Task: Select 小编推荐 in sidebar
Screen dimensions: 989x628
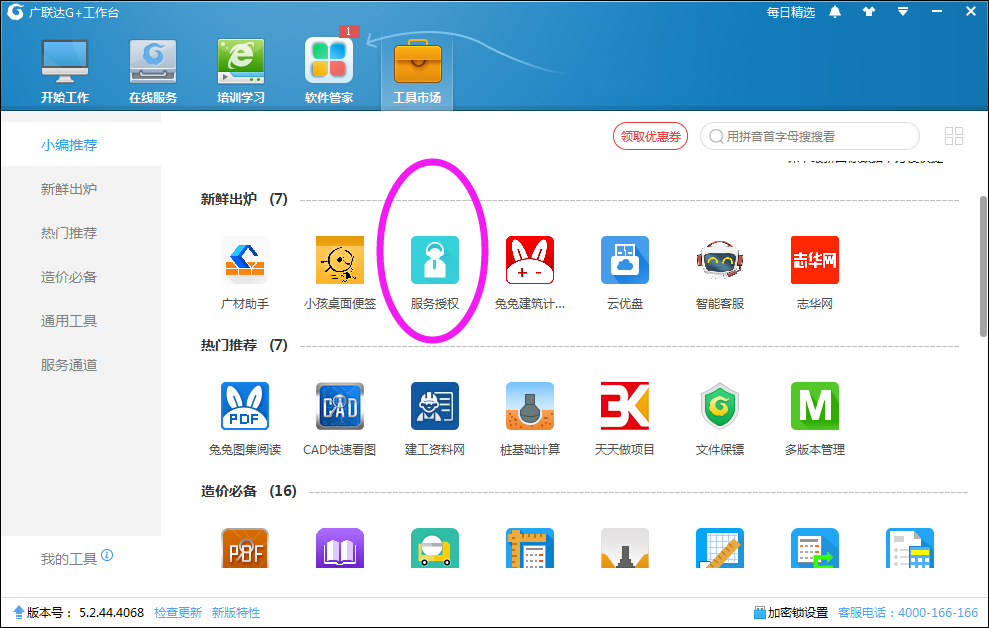Action: click(69, 145)
